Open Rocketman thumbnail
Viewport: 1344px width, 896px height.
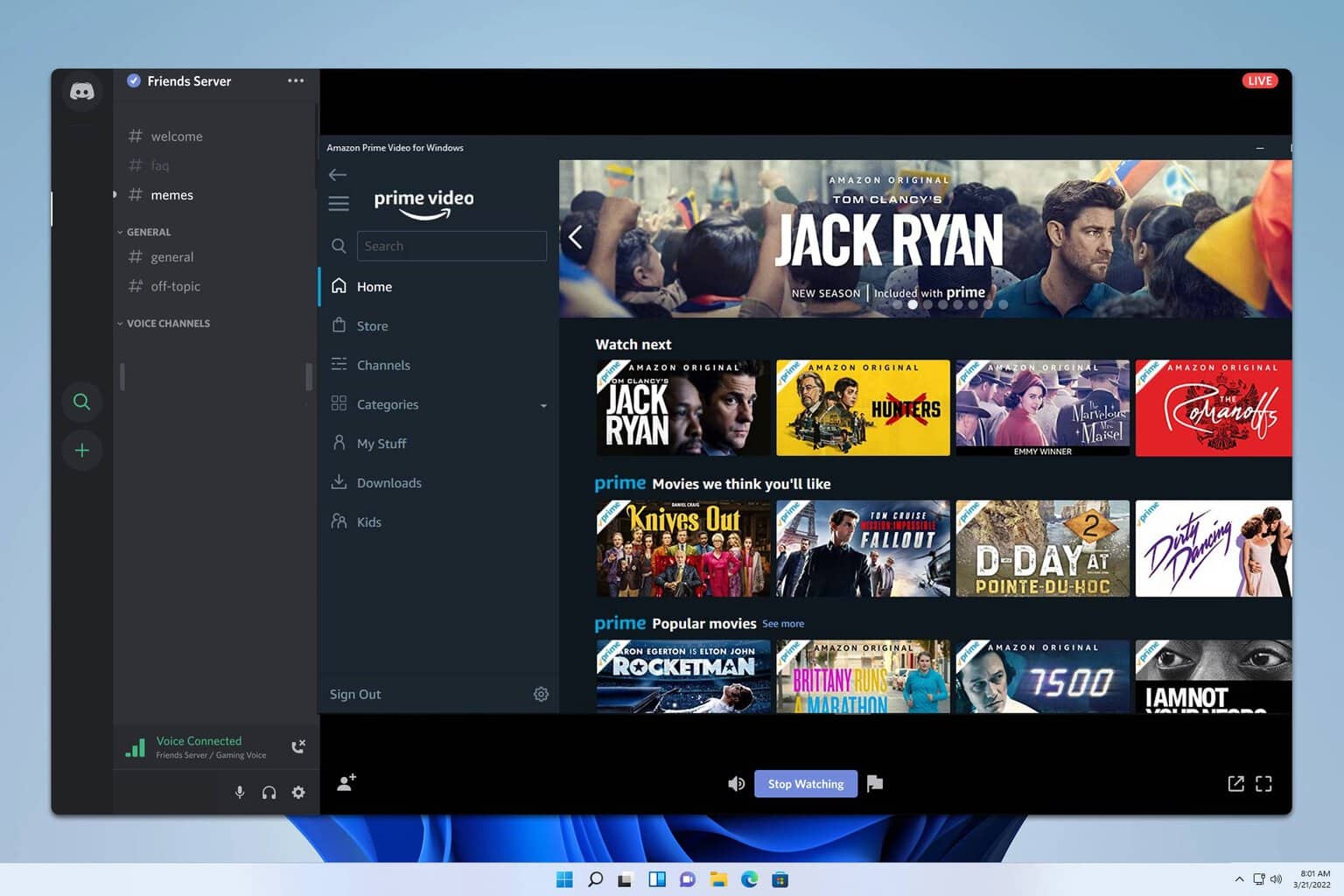pos(683,676)
